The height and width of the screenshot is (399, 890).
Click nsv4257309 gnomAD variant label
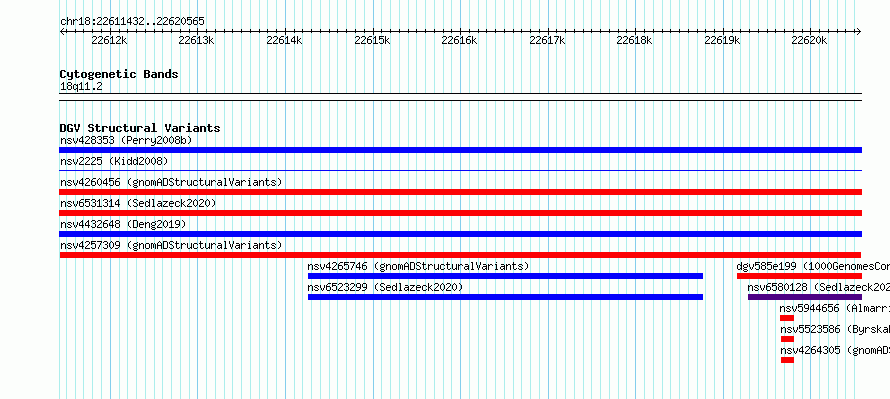(171, 245)
